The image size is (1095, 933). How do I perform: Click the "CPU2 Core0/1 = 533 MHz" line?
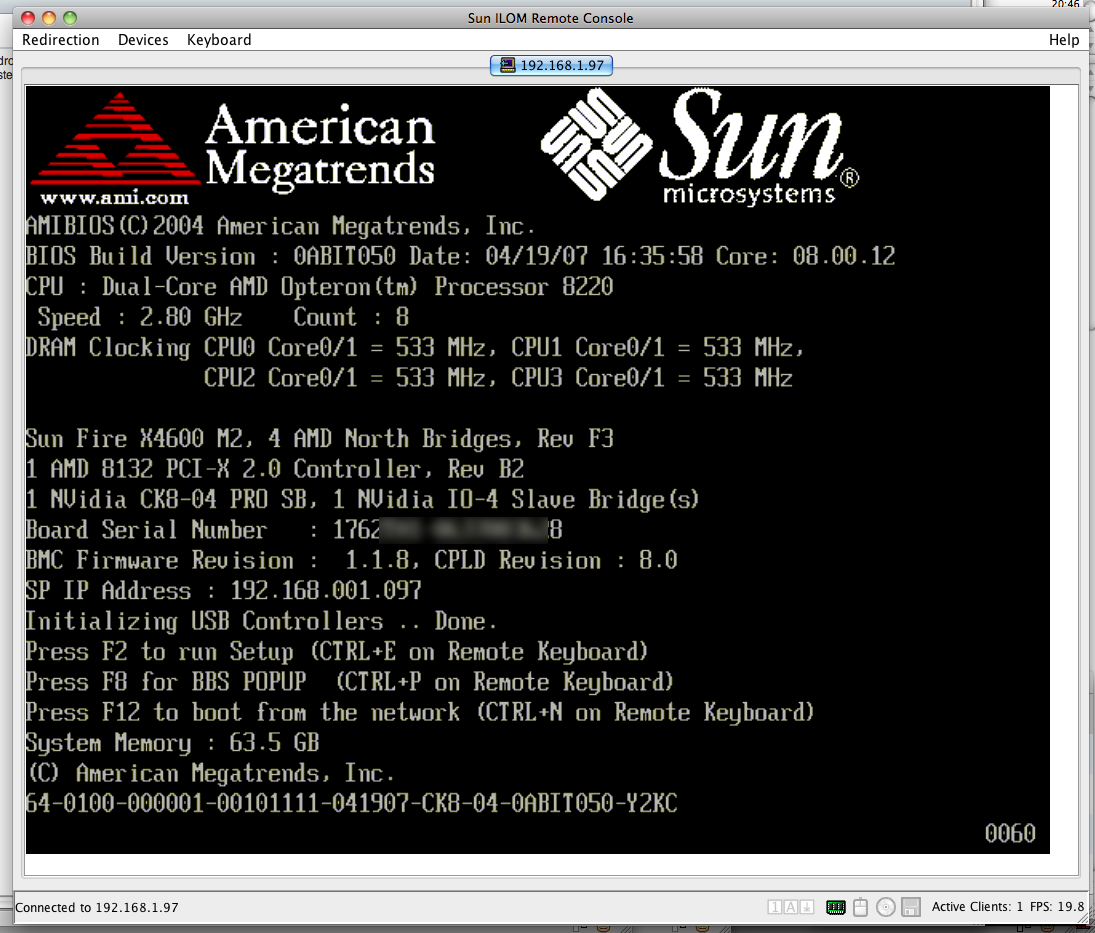pos(498,378)
